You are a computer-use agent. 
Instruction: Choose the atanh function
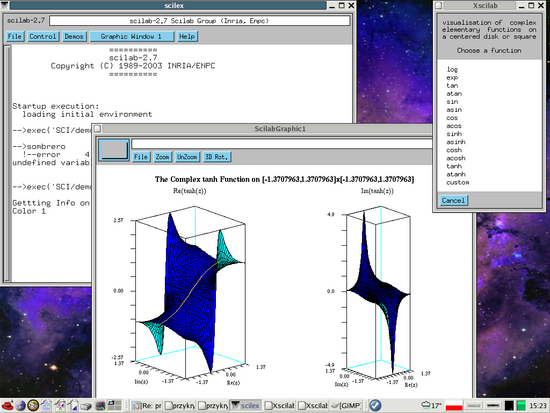pos(456,174)
